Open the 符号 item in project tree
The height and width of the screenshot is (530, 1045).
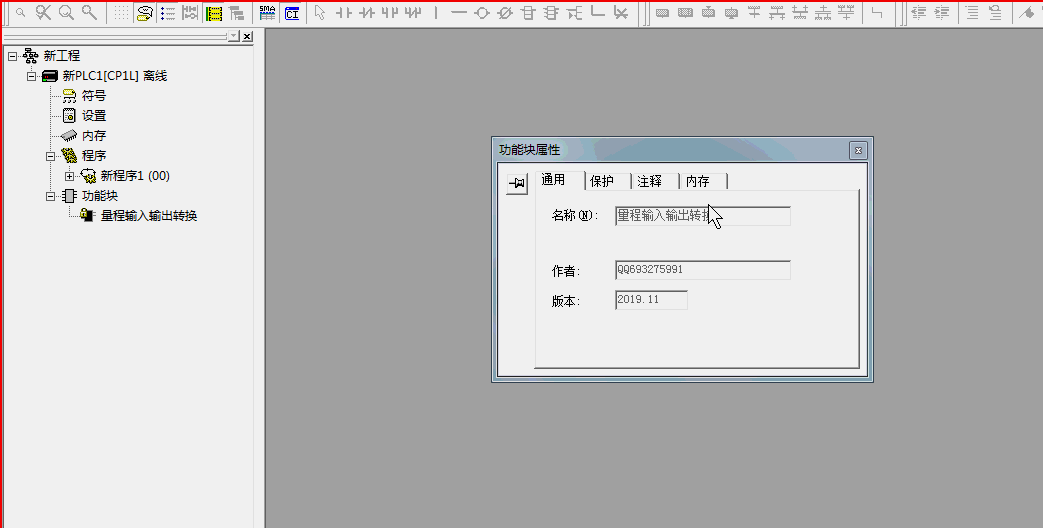[93, 96]
